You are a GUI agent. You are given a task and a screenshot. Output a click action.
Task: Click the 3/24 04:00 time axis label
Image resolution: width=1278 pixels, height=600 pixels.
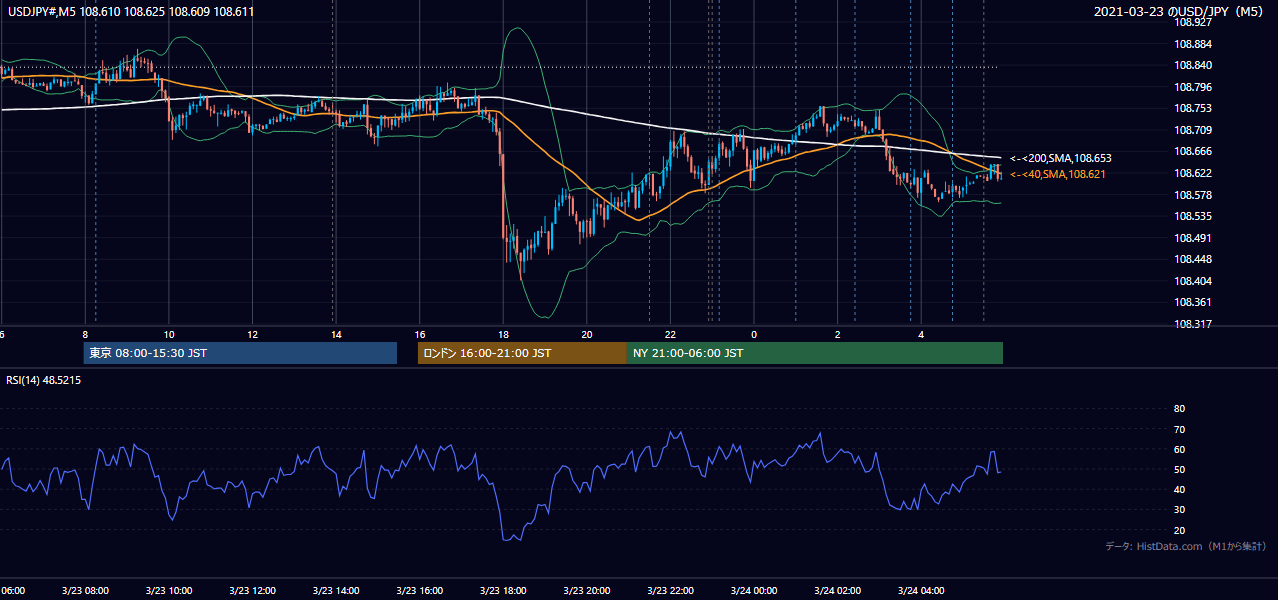coord(921,591)
